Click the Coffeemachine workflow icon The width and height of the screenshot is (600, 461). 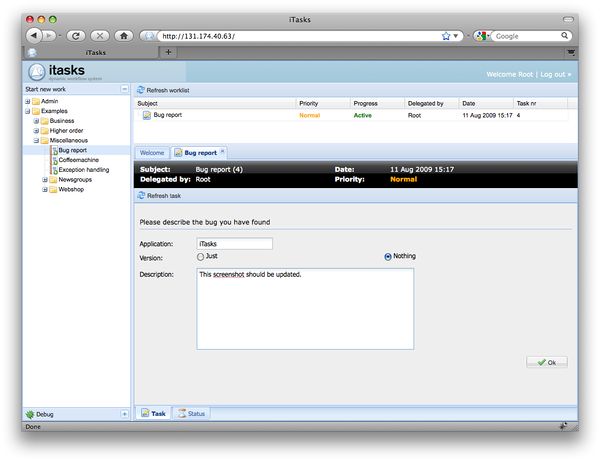(54, 160)
